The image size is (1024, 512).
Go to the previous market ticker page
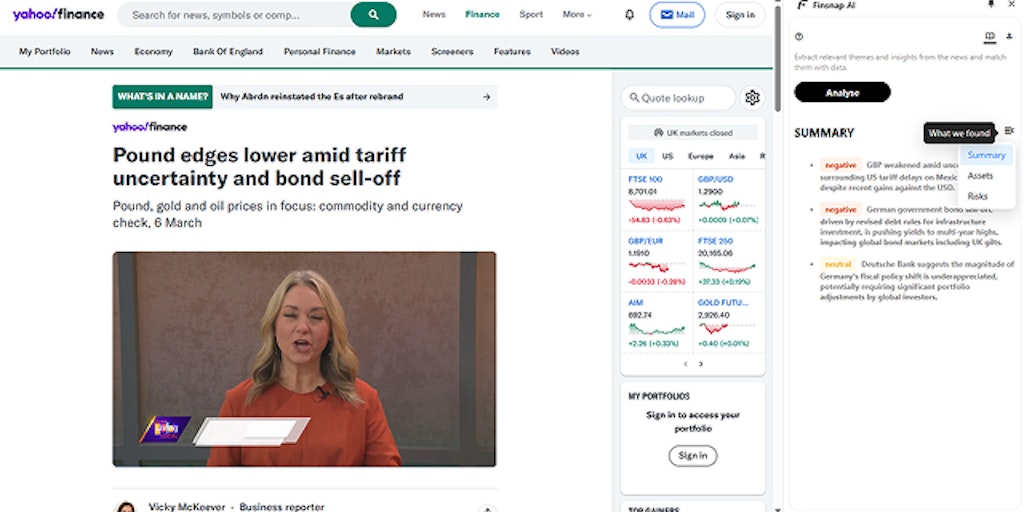[x=685, y=364]
